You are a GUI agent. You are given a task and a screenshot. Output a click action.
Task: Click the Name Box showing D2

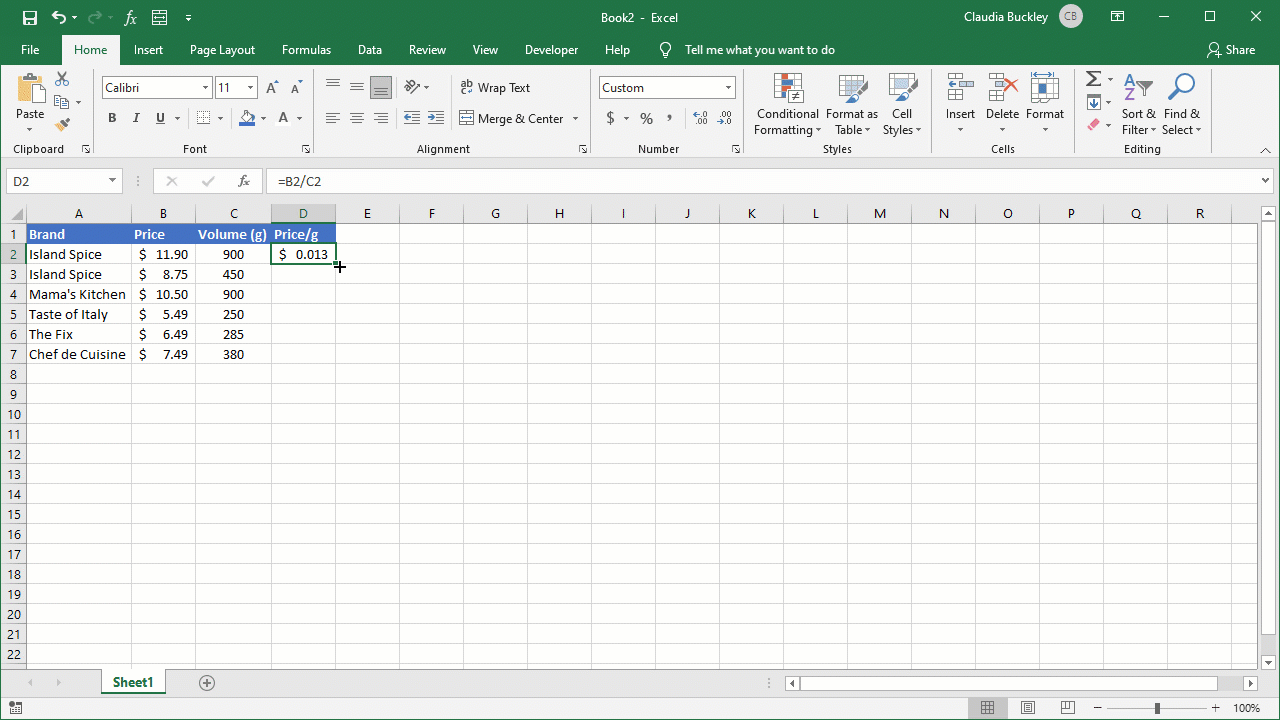pos(55,181)
